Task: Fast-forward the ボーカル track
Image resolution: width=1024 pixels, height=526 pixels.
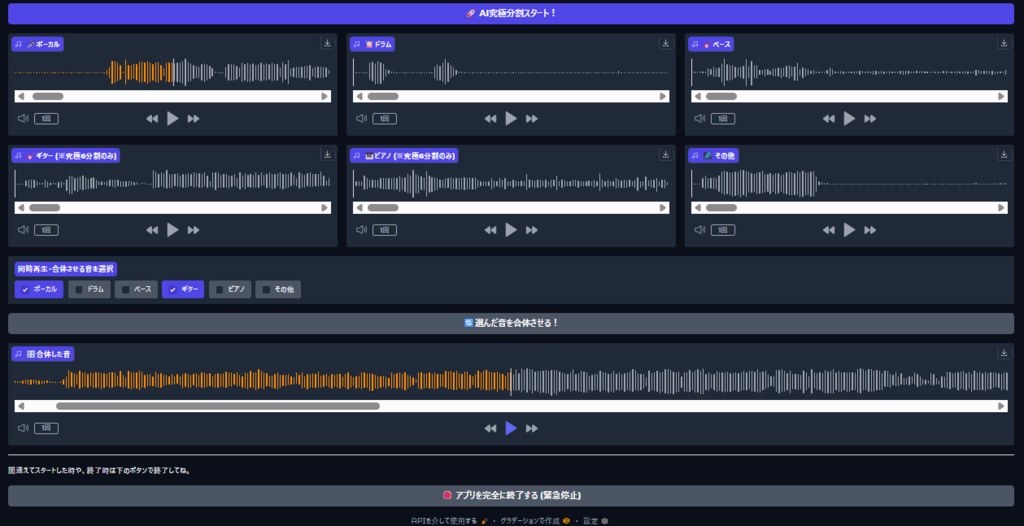Action: [193, 119]
